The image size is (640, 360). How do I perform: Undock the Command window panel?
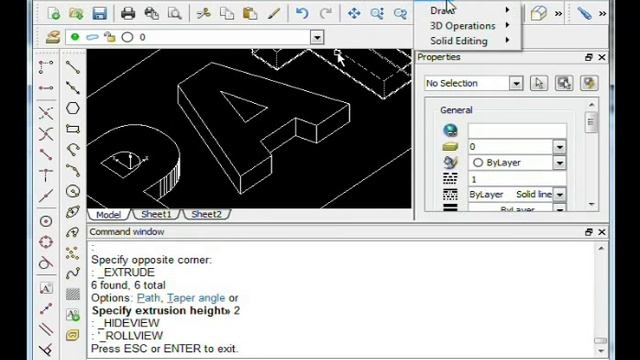pos(589,232)
